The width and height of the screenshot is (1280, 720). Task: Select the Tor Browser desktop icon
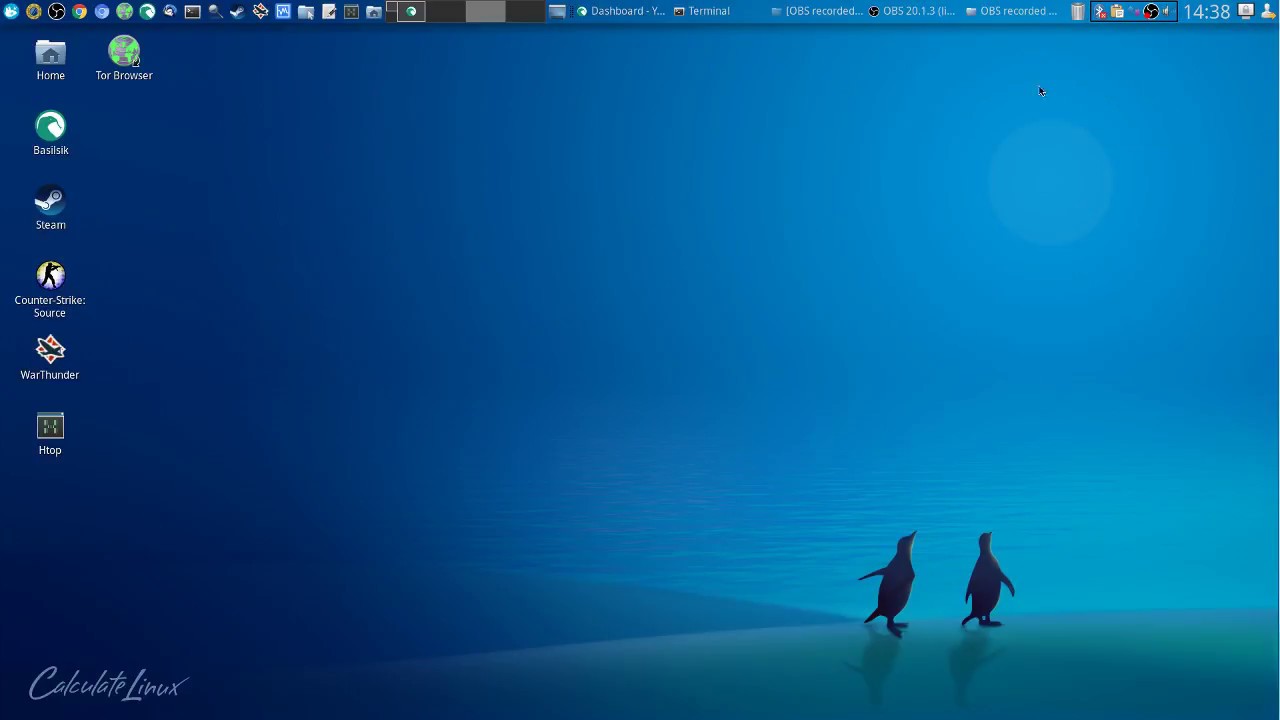124,60
